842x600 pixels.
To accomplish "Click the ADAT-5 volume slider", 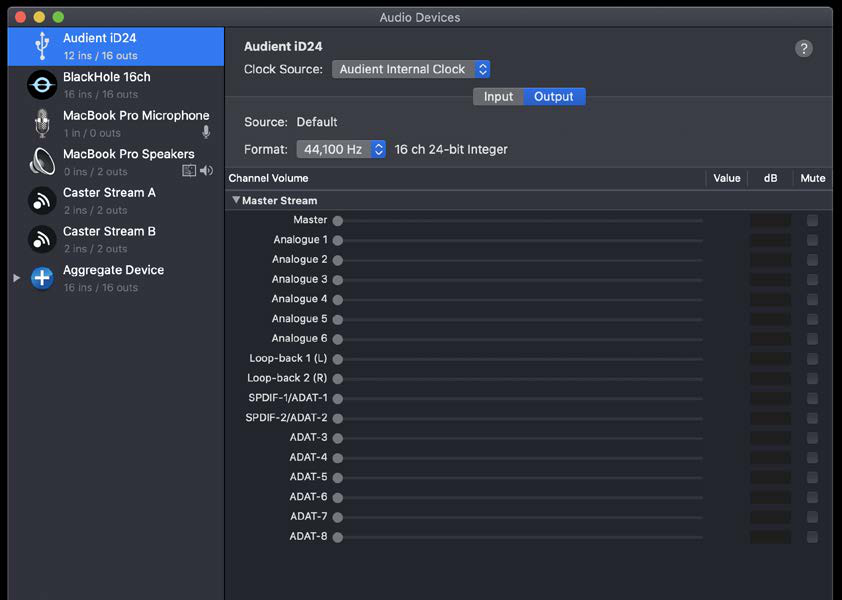I will point(518,478).
